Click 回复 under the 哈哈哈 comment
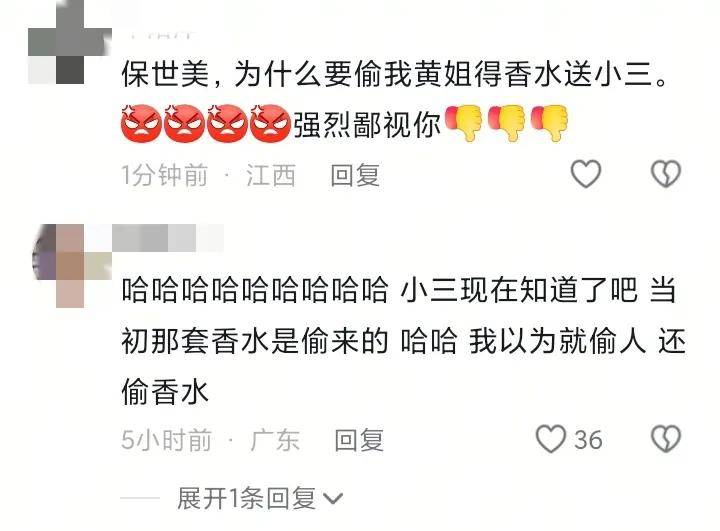The image size is (720, 531). tap(359, 440)
